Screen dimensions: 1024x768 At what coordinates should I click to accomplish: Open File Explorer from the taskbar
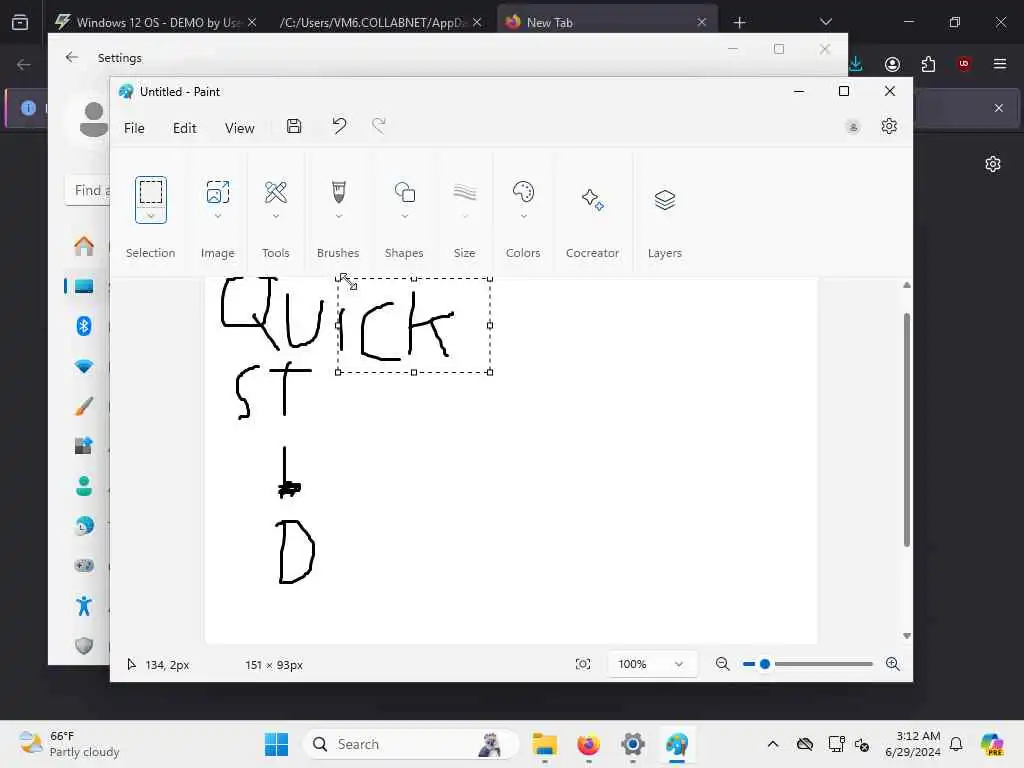[x=544, y=744]
